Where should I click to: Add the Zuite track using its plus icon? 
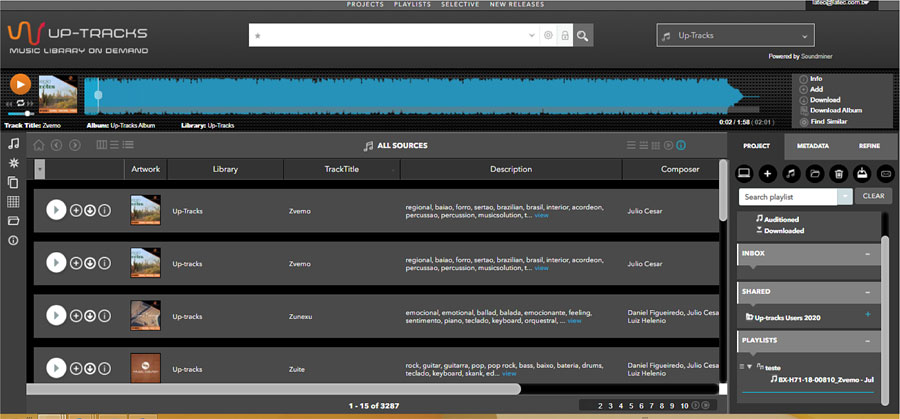[x=76, y=368]
